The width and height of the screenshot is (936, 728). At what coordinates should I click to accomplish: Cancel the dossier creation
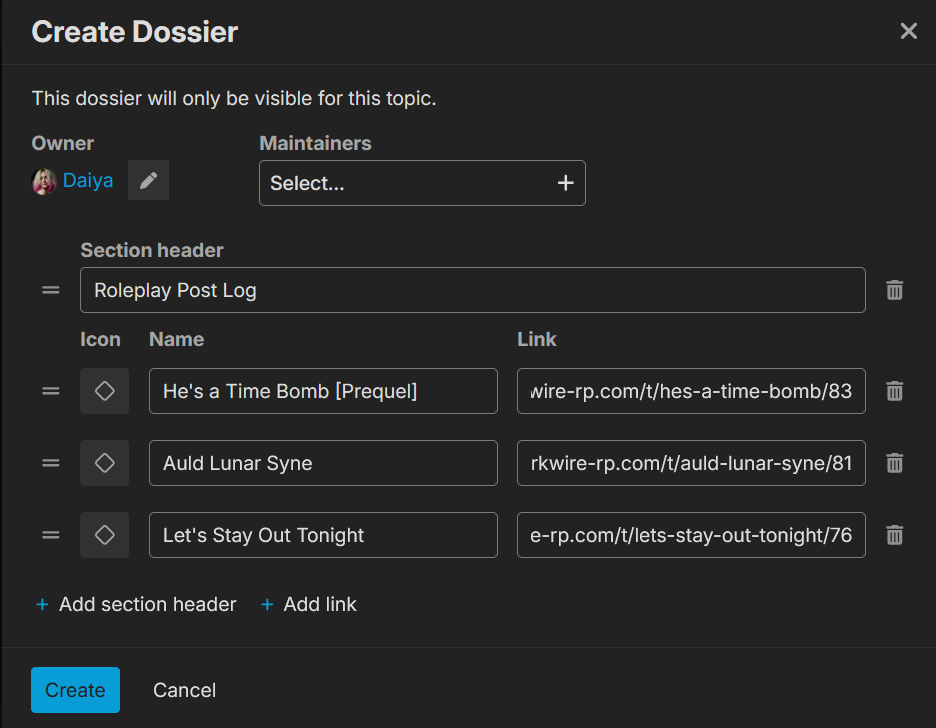184,690
